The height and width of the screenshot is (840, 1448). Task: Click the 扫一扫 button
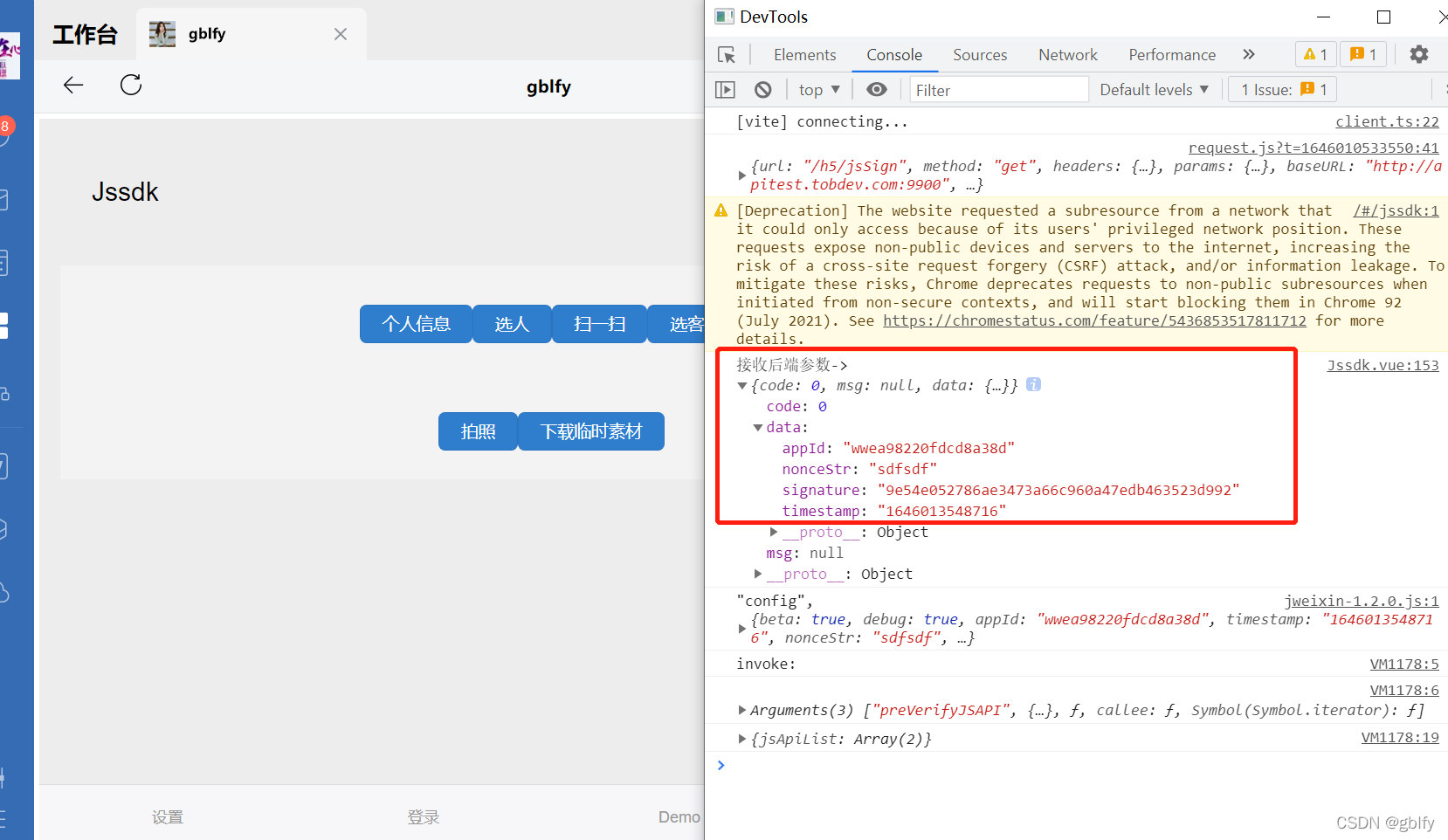[x=599, y=324]
